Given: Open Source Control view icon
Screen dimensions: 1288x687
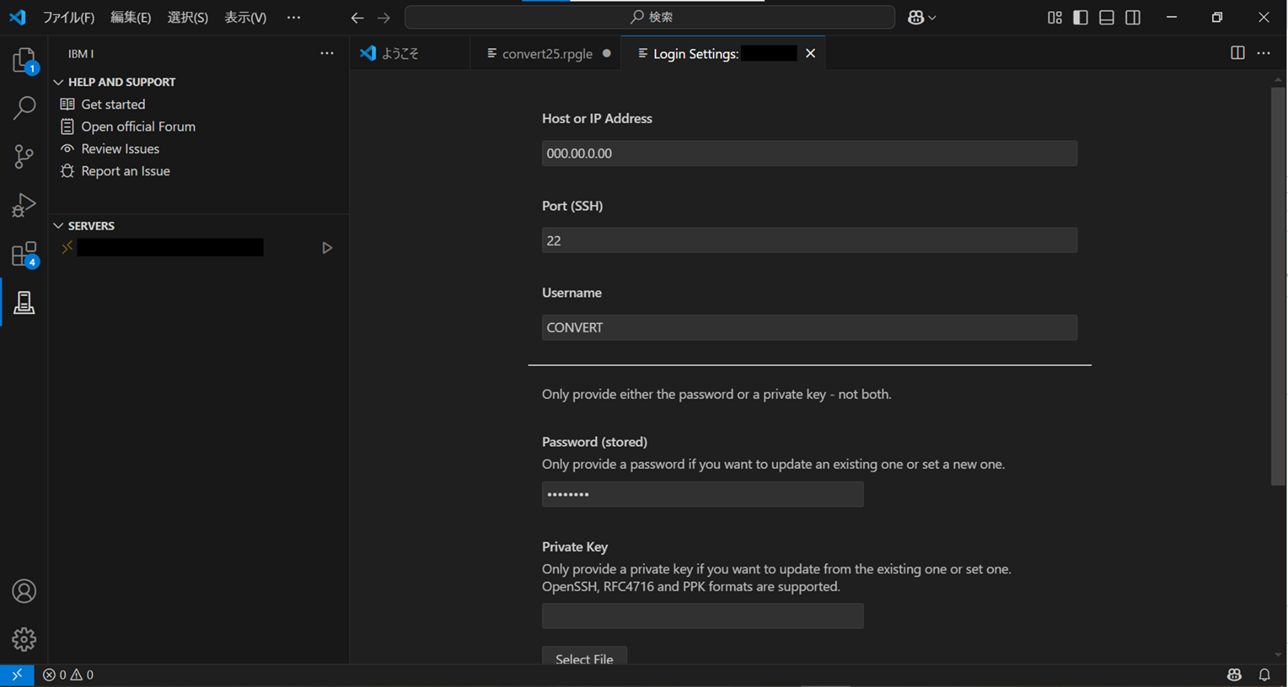Looking at the screenshot, I should (24, 156).
